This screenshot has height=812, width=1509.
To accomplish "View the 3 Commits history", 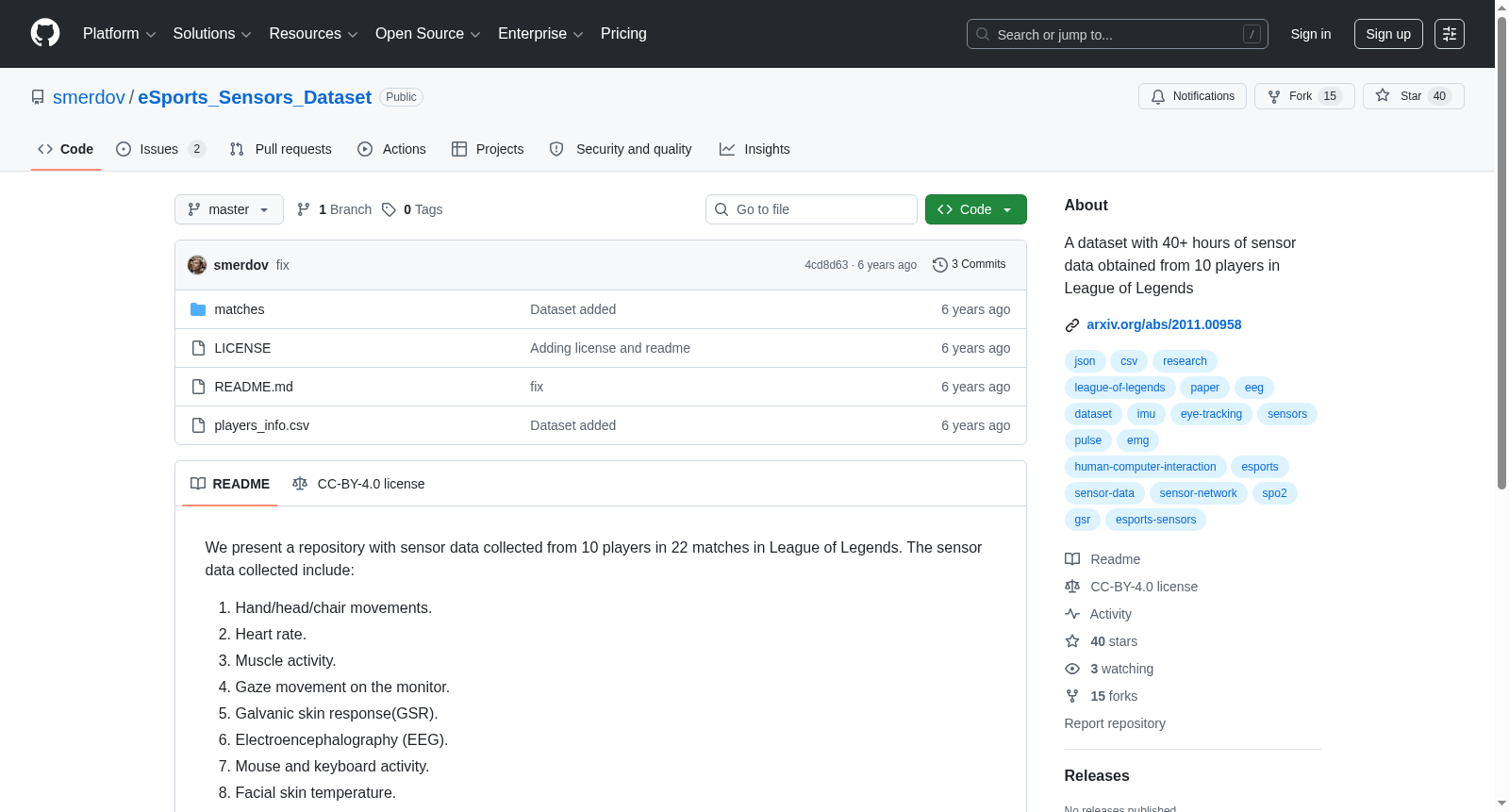I will click(x=970, y=265).
